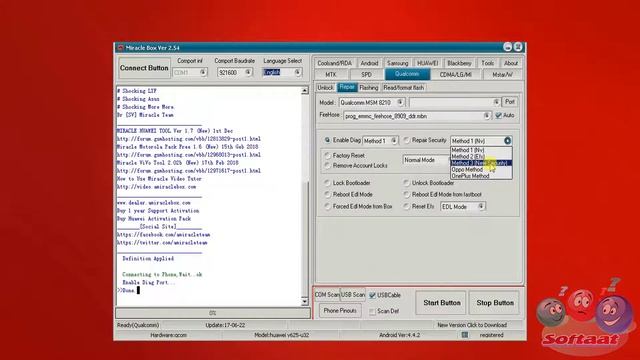Switch to Blackberry tab

click(x=459, y=63)
